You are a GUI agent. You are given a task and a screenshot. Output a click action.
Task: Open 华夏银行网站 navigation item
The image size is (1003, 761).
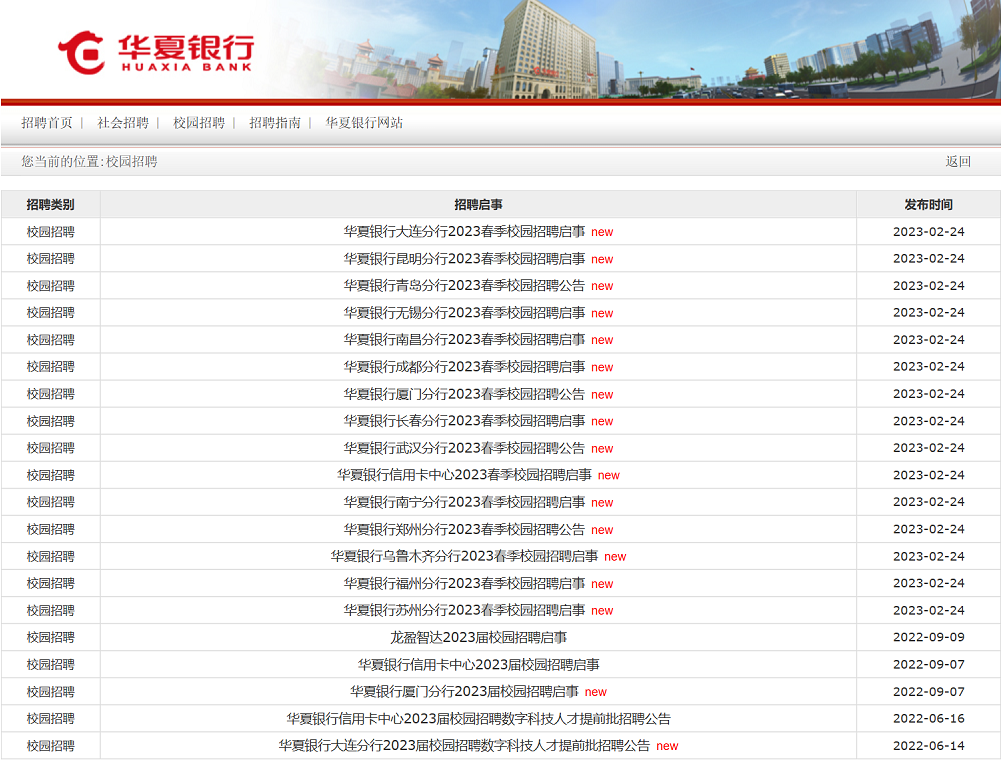(x=364, y=123)
